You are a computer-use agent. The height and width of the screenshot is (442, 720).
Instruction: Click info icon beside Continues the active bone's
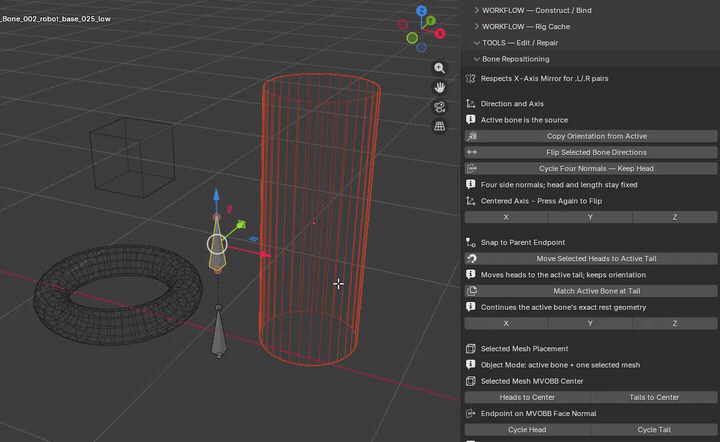tap(471, 307)
